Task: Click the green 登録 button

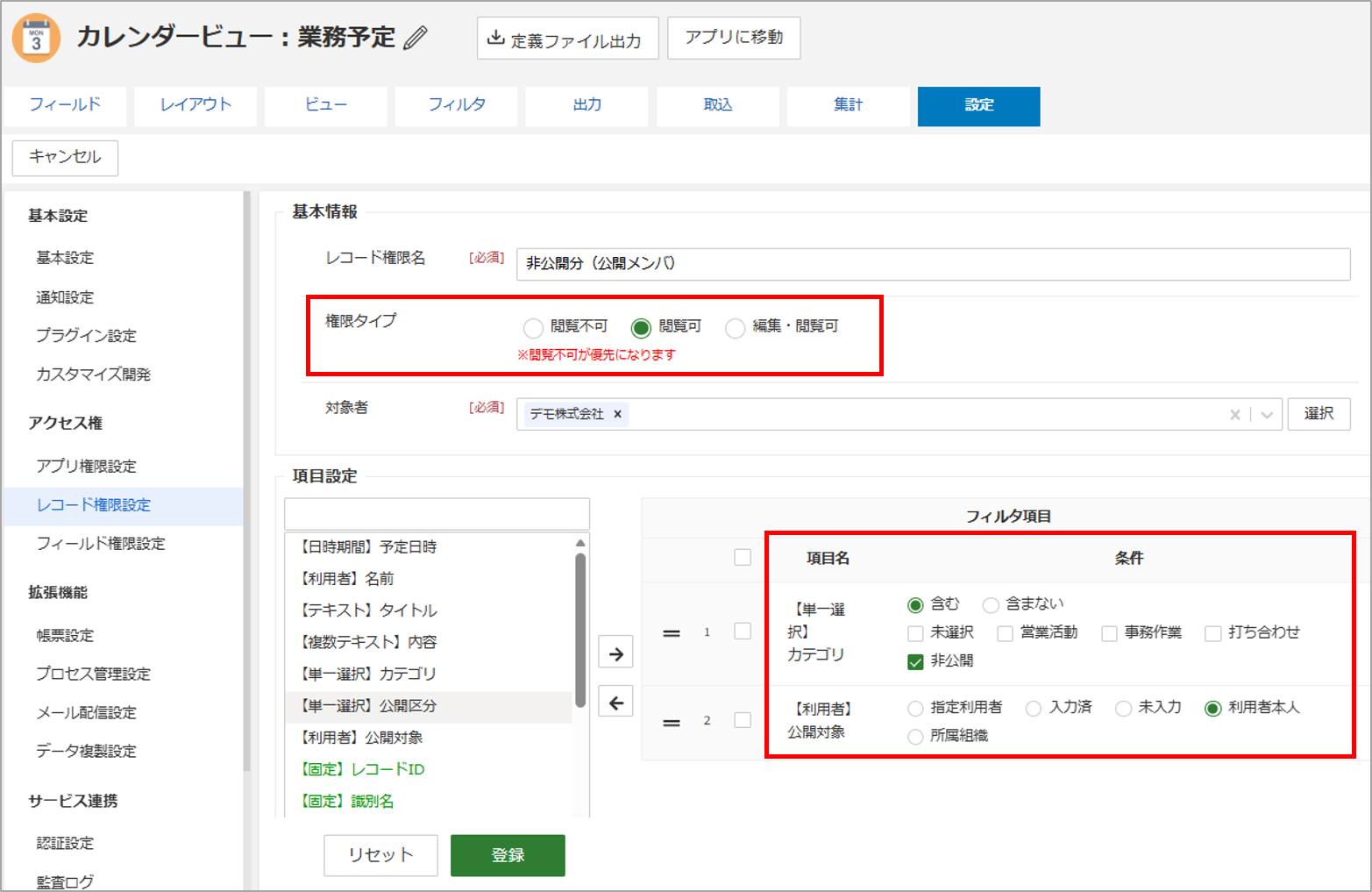Action: pos(508,855)
